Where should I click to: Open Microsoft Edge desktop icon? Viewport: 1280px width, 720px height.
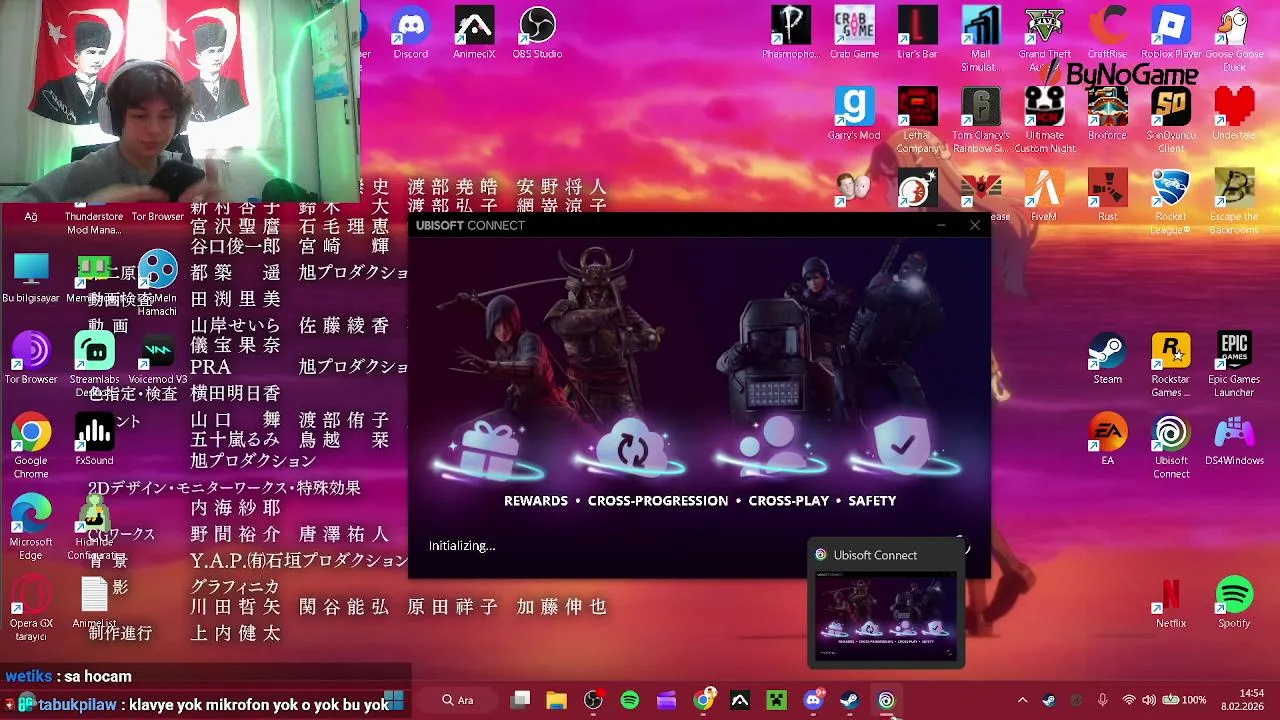coord(31,526)
